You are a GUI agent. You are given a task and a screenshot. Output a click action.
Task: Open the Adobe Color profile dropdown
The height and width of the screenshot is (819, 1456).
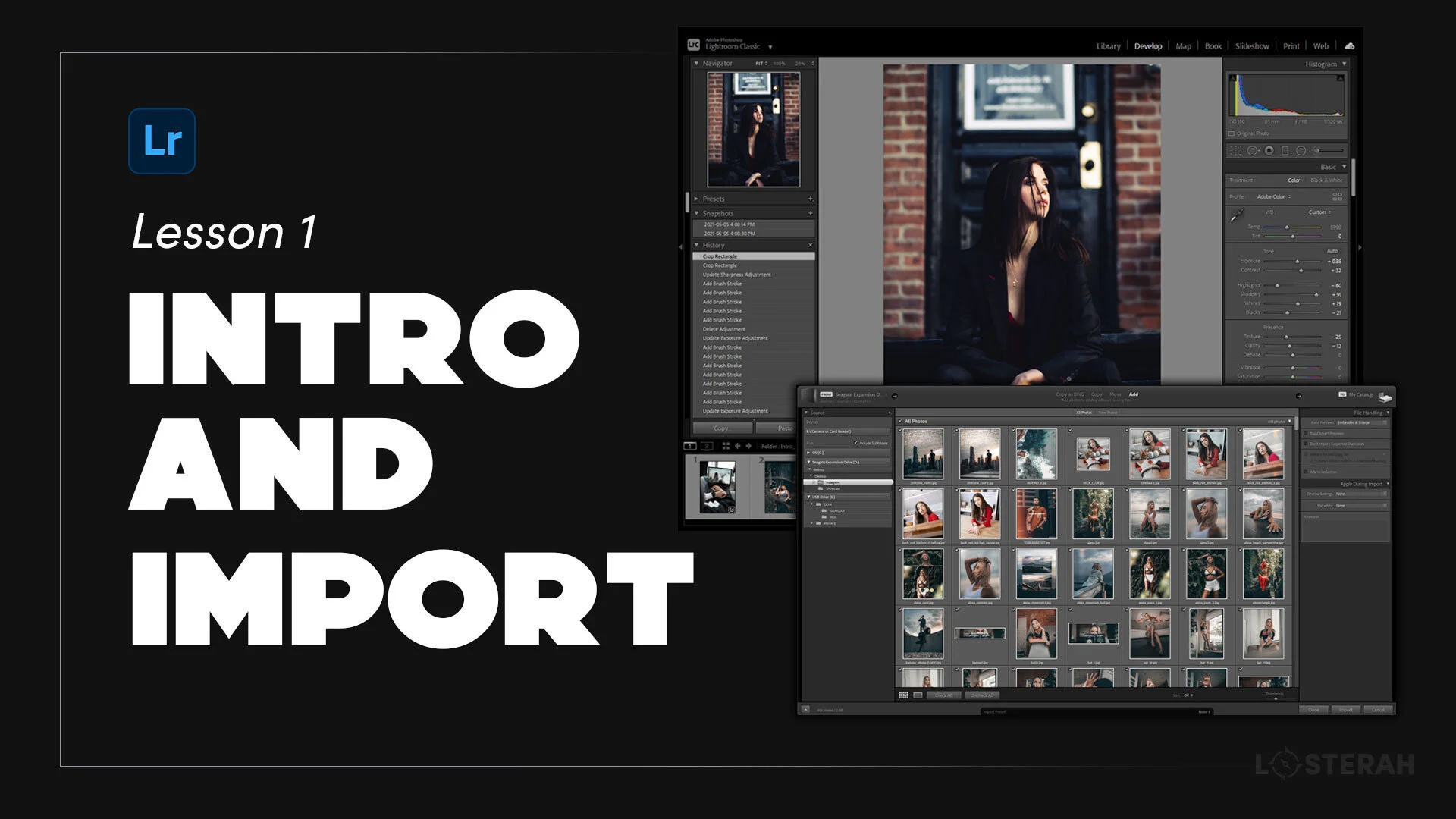tap(1274, 196)
